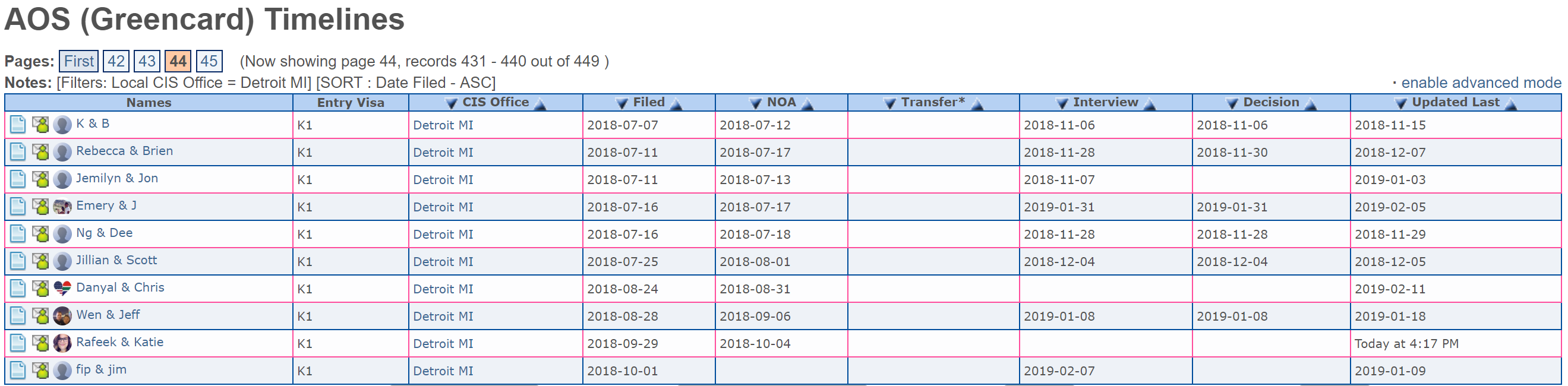
Task: Click the message icon beside Wen & Jeff
Action: (40, 316)
